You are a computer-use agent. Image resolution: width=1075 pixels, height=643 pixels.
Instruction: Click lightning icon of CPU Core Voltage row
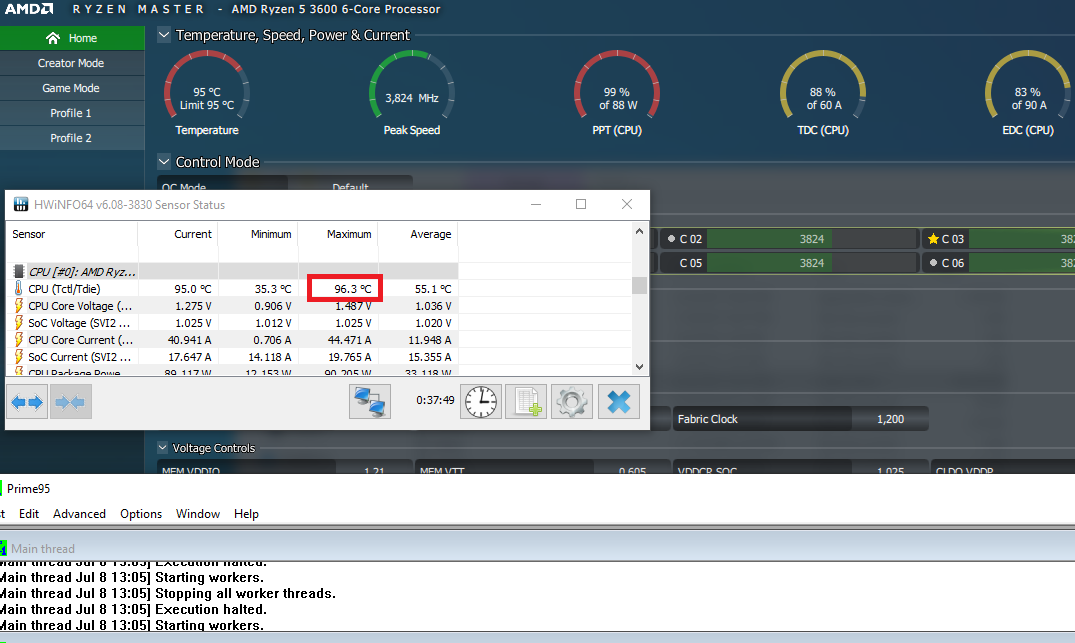tap(19, 306)
